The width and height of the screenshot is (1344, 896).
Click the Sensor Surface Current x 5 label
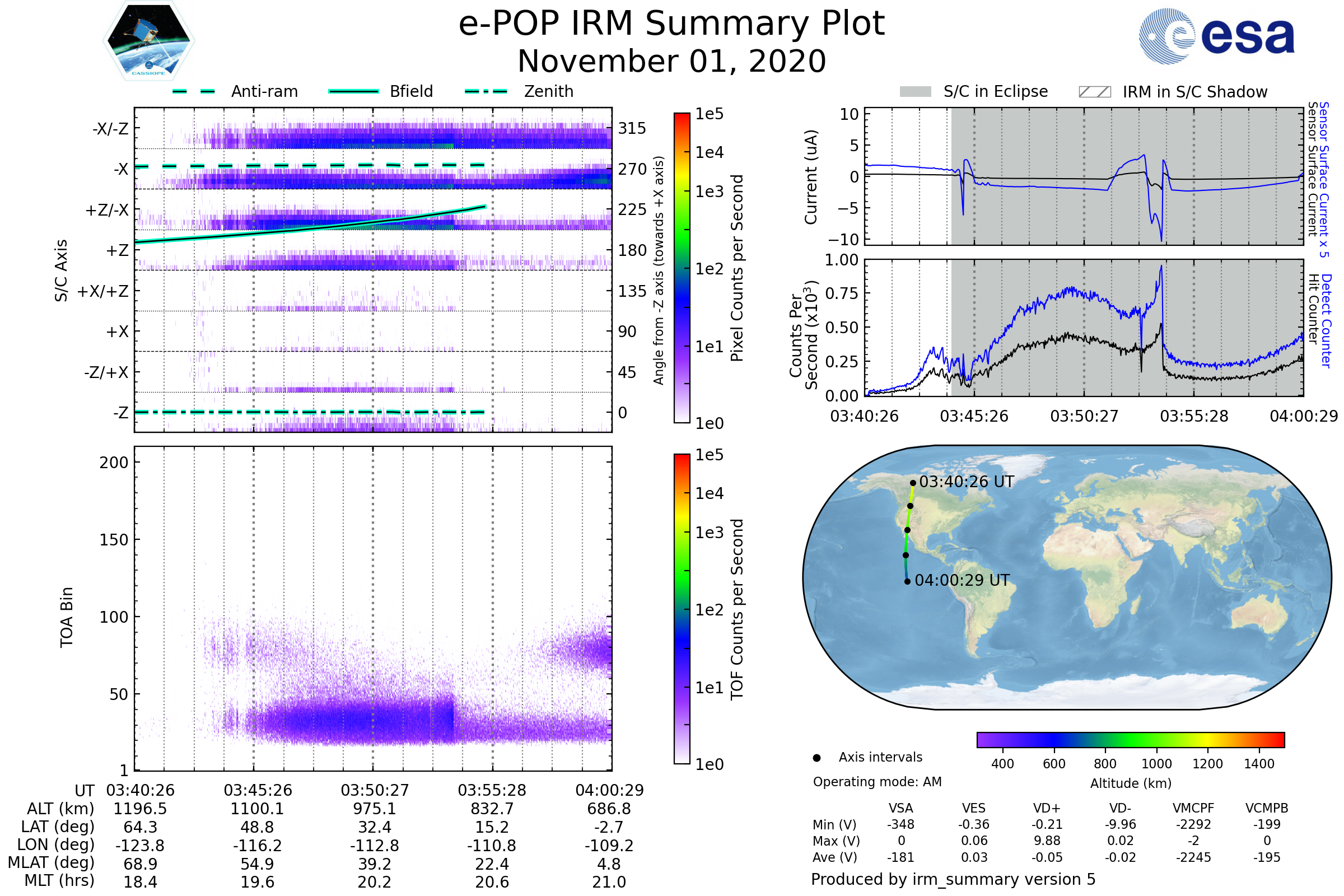click(x=1324, y=179)
